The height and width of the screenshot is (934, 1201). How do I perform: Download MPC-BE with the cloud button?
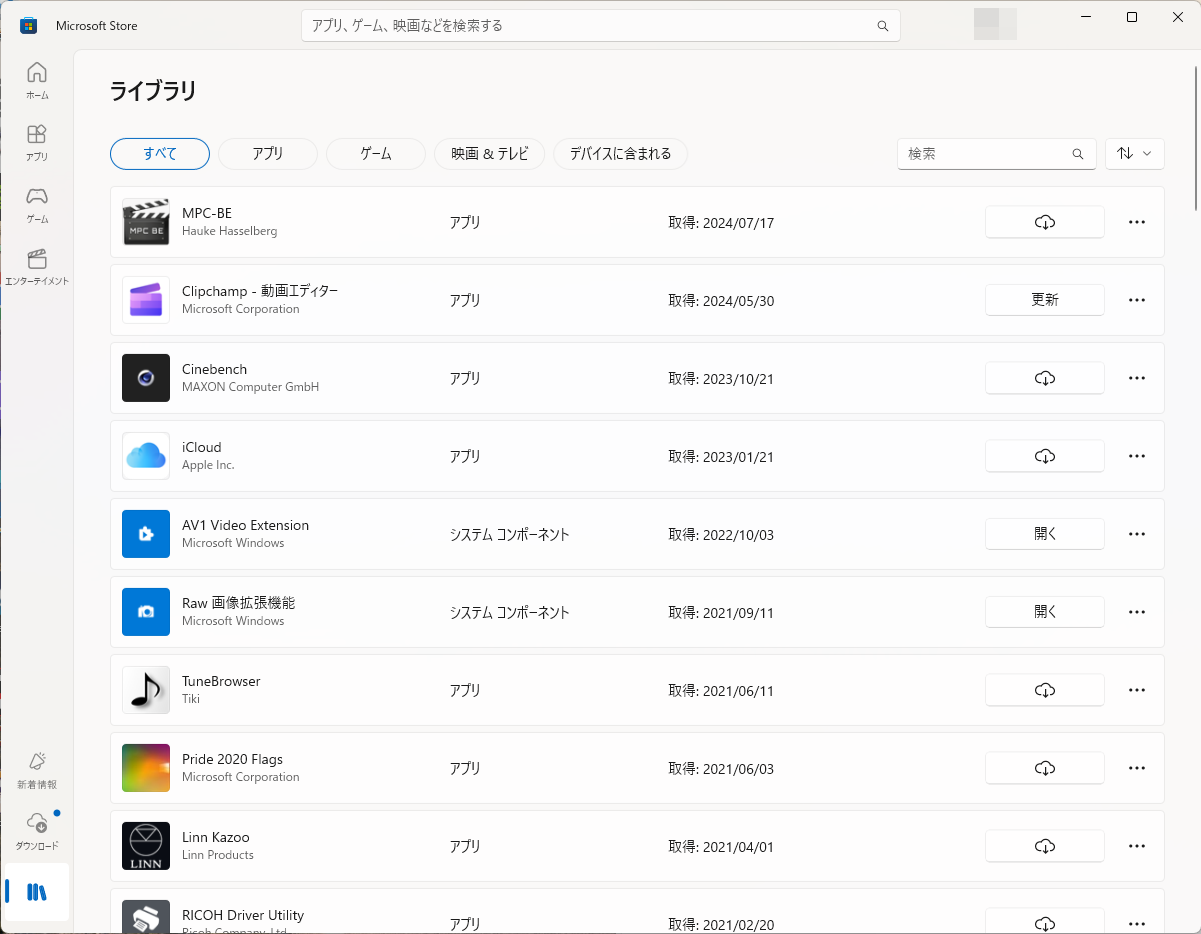pos(1045,222)
